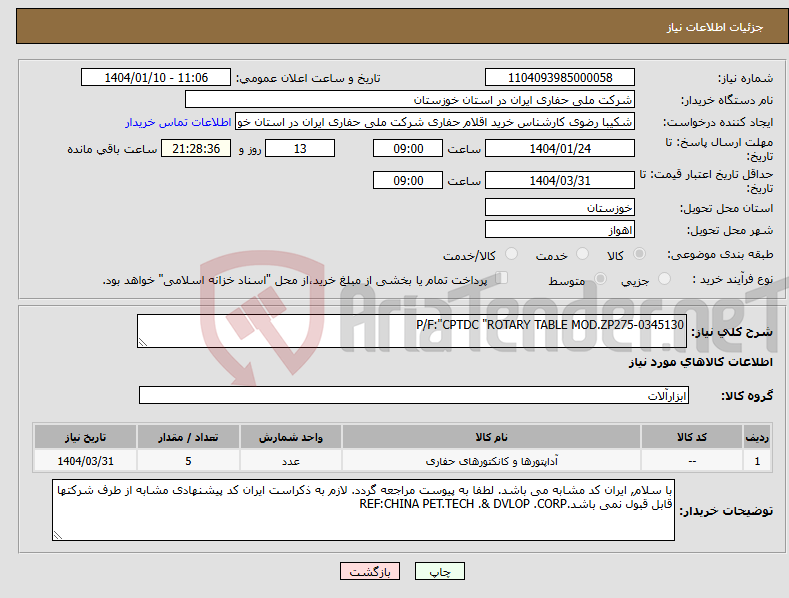Click the چاپ print button
Viewport: 789px width, 598px height.
point(439,571)
